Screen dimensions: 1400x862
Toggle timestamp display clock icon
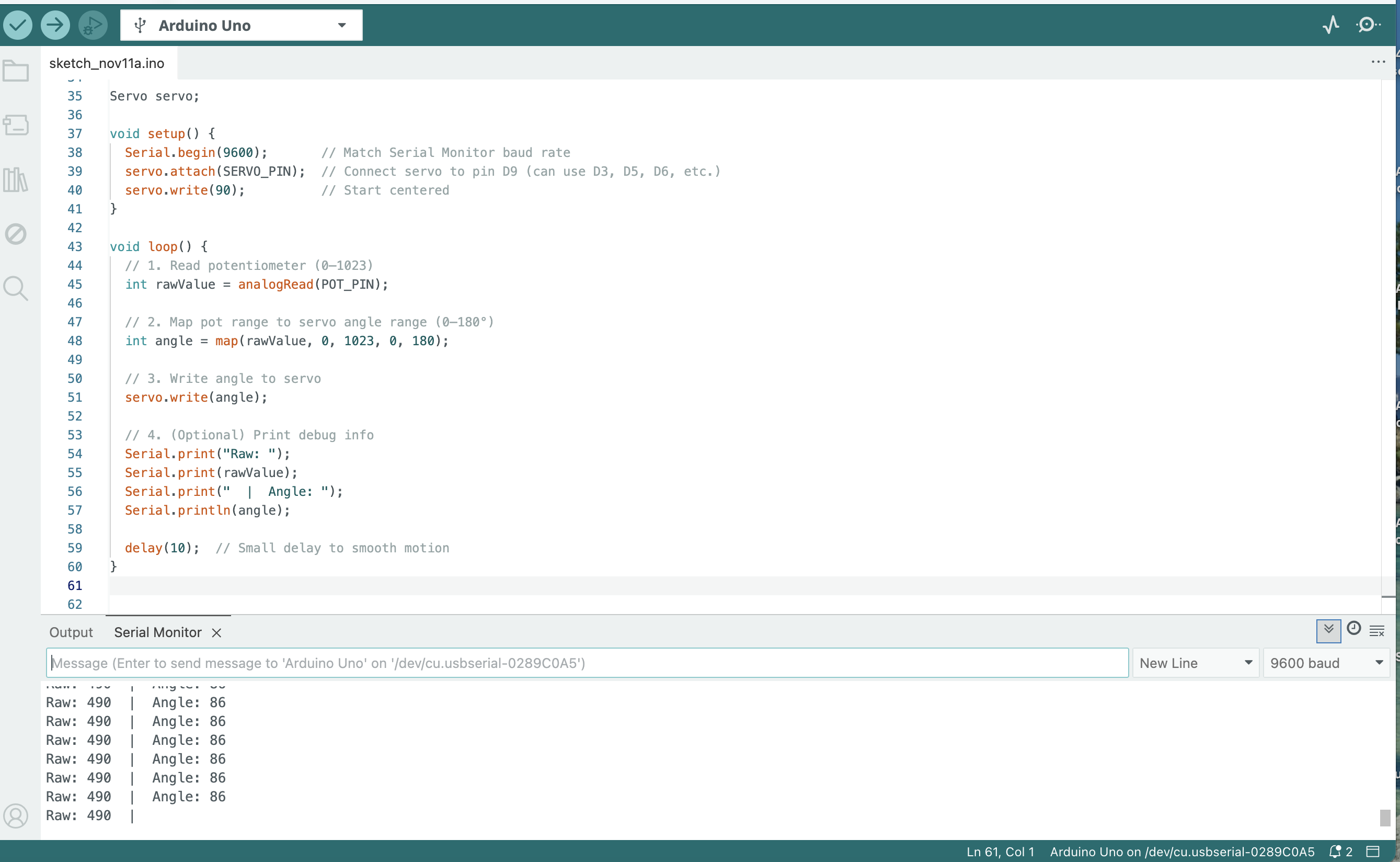1354,629
